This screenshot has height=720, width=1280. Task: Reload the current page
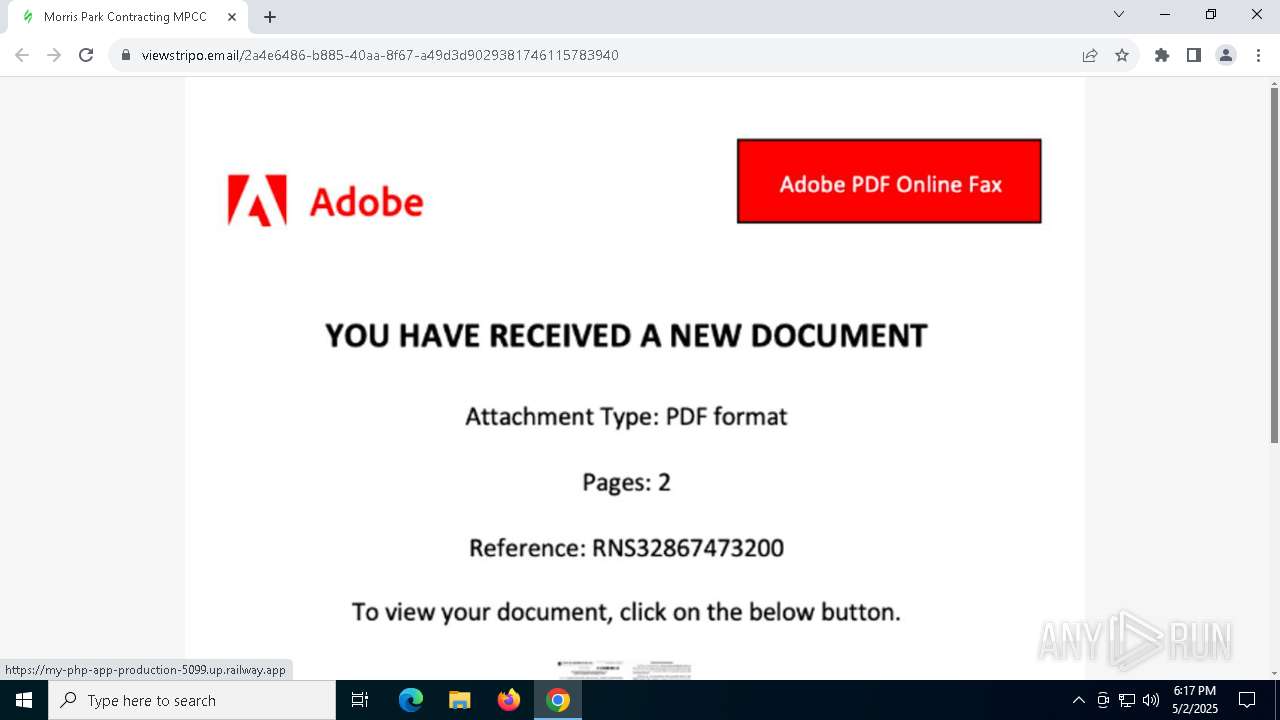[x=86, y=55]
